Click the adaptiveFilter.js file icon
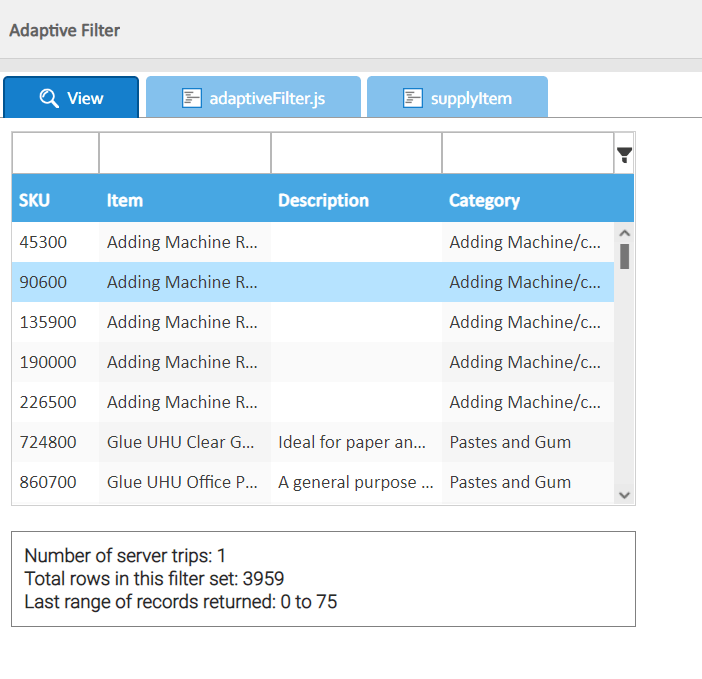The height and width of the screenshot is (679, 702). pos(192,98)
